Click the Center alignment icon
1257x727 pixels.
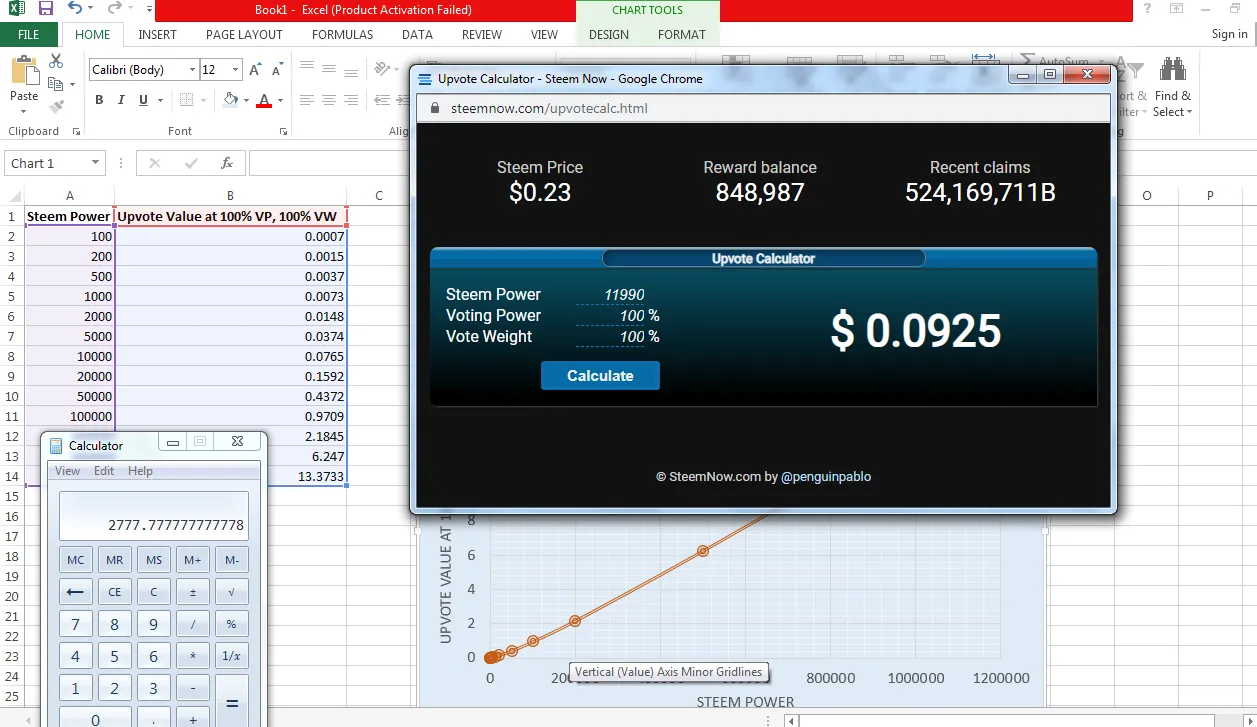[329, 100]
